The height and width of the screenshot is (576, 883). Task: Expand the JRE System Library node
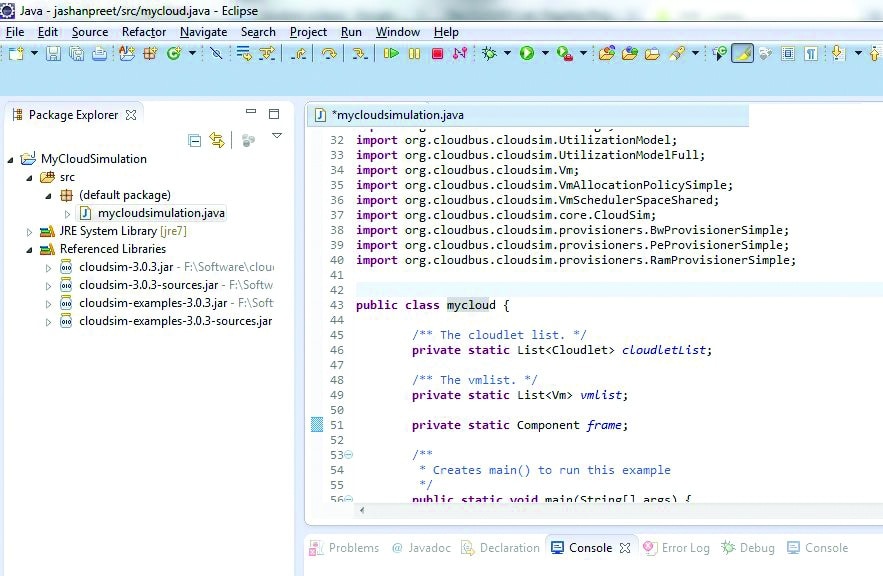(x=30, y=232)
